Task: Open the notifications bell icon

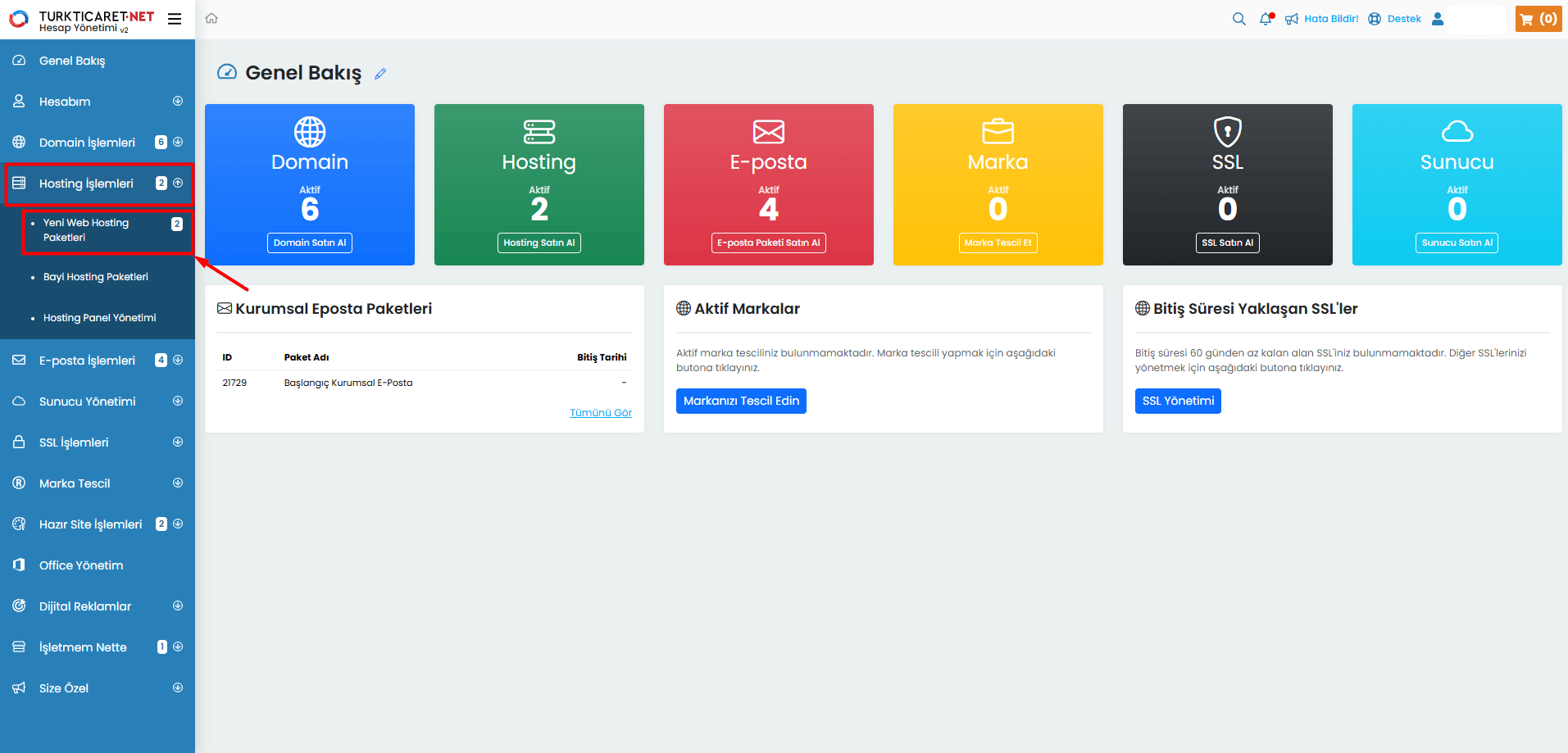Action: [1266, 19]
